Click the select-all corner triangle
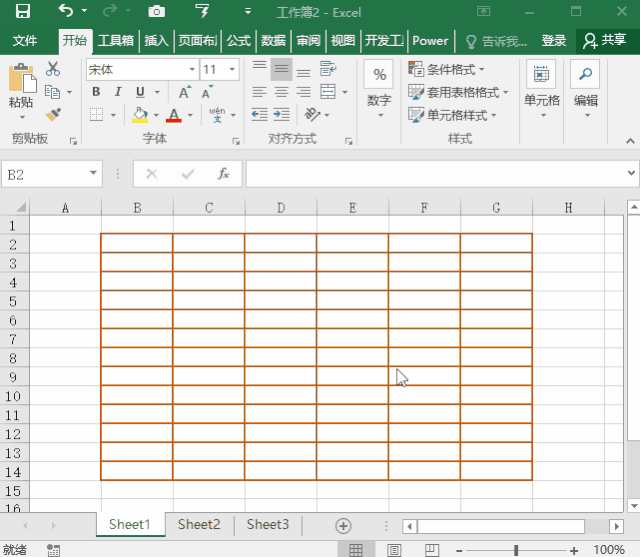 pyautogui.click(x=20, y=207)
